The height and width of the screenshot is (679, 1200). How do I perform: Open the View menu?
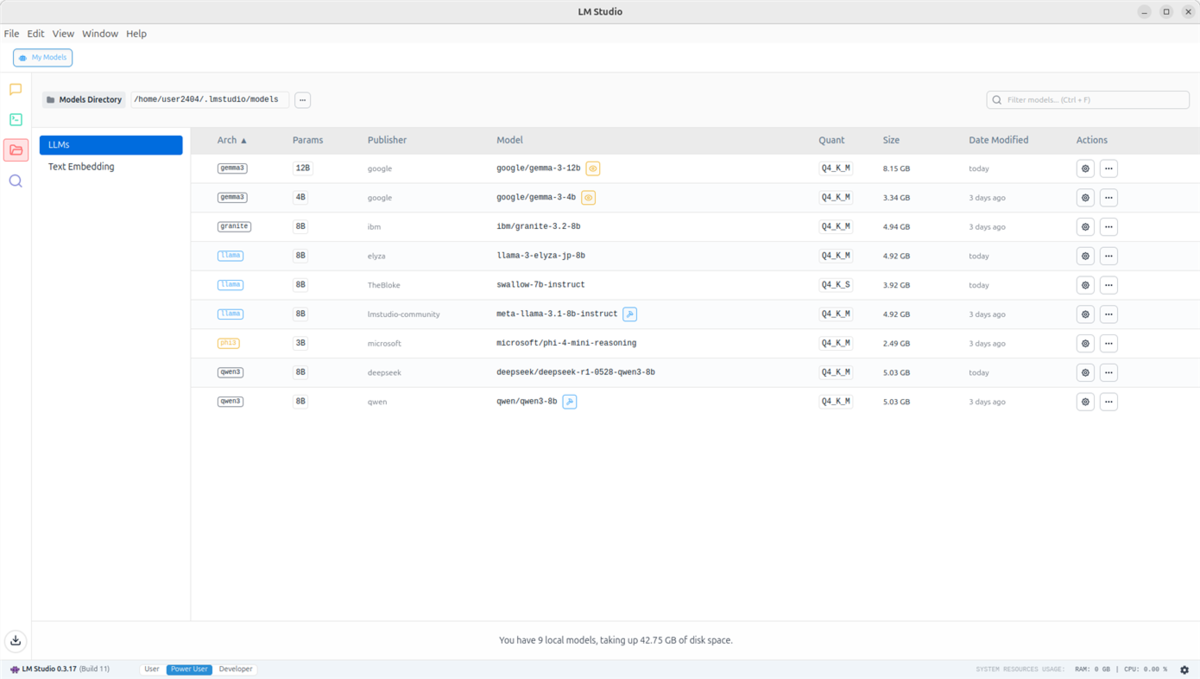tap(63, 33)
